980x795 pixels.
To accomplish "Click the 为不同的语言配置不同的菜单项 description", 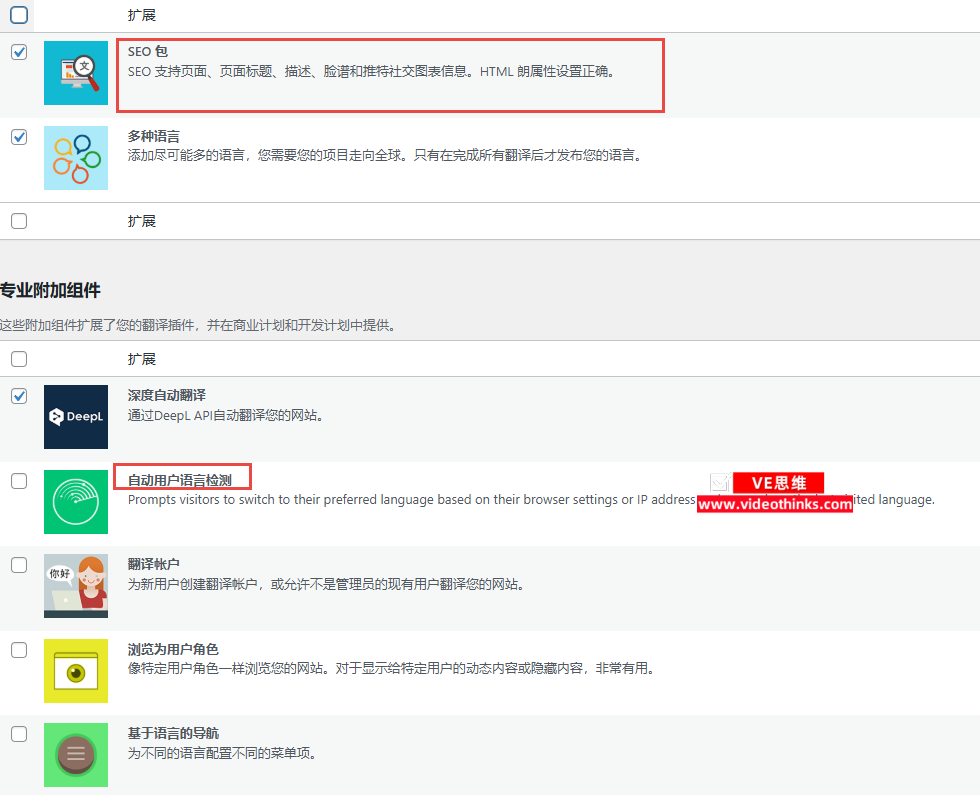I will (x=222, y=753).
